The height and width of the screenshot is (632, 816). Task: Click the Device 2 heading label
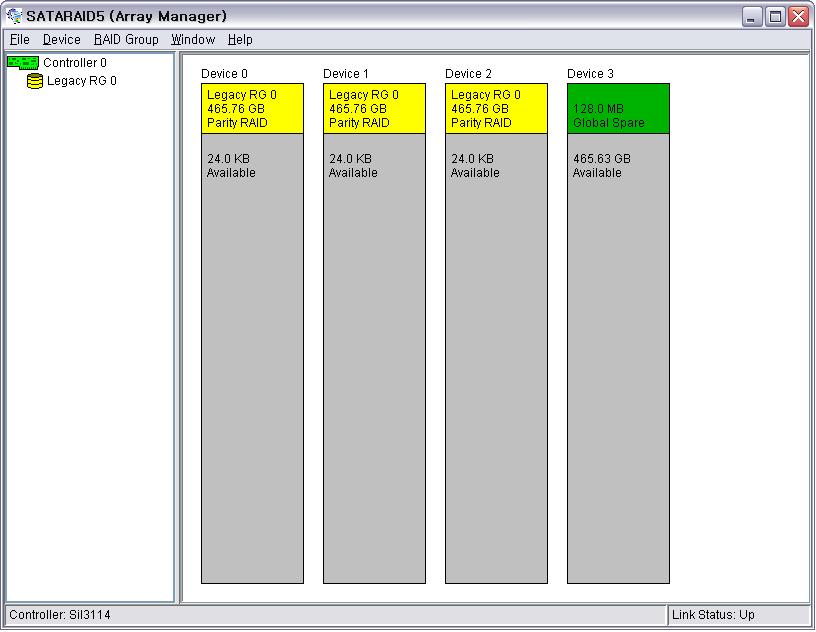[468, 74]
